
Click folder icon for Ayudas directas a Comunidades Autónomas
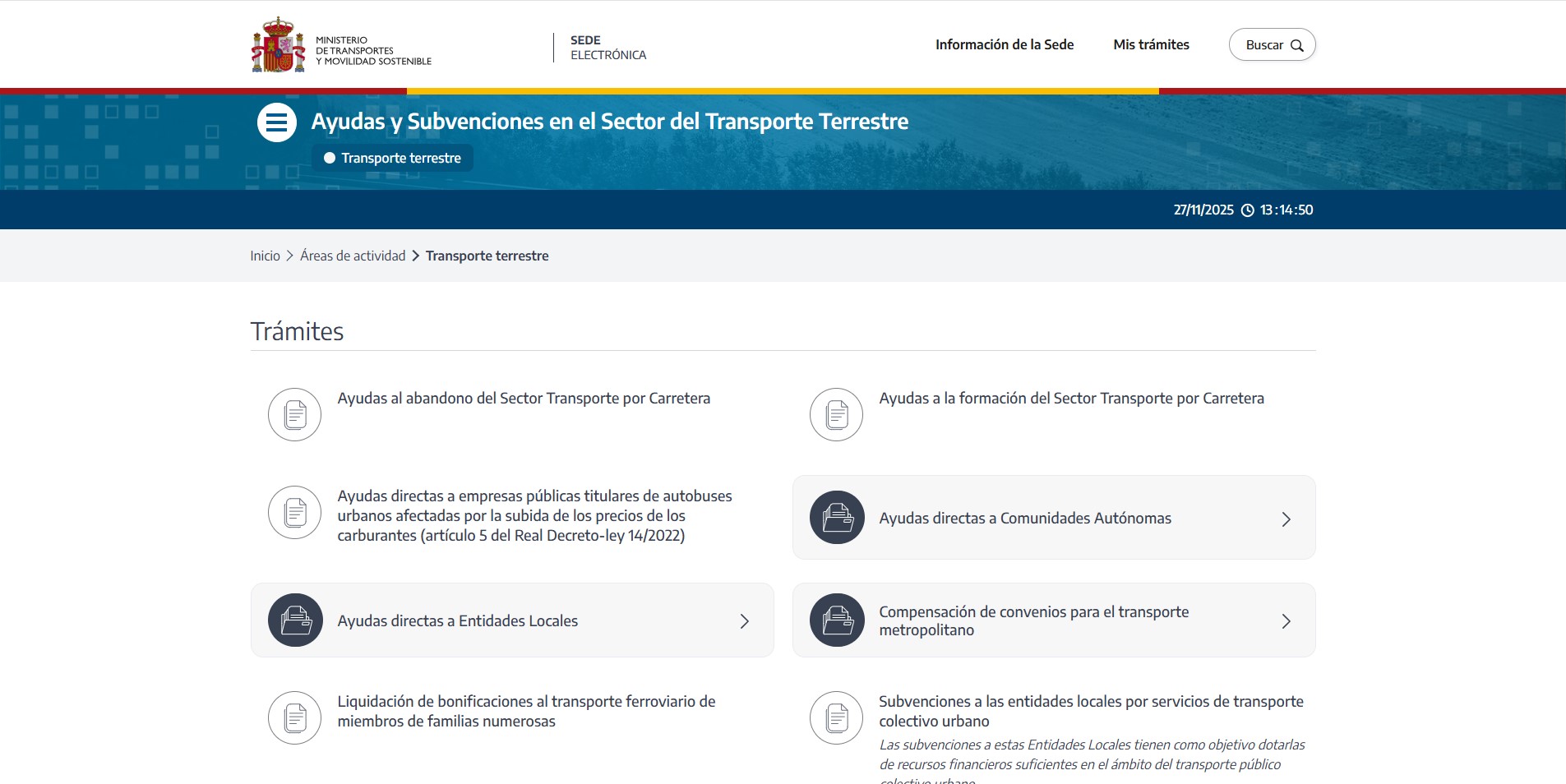(837, 518)
